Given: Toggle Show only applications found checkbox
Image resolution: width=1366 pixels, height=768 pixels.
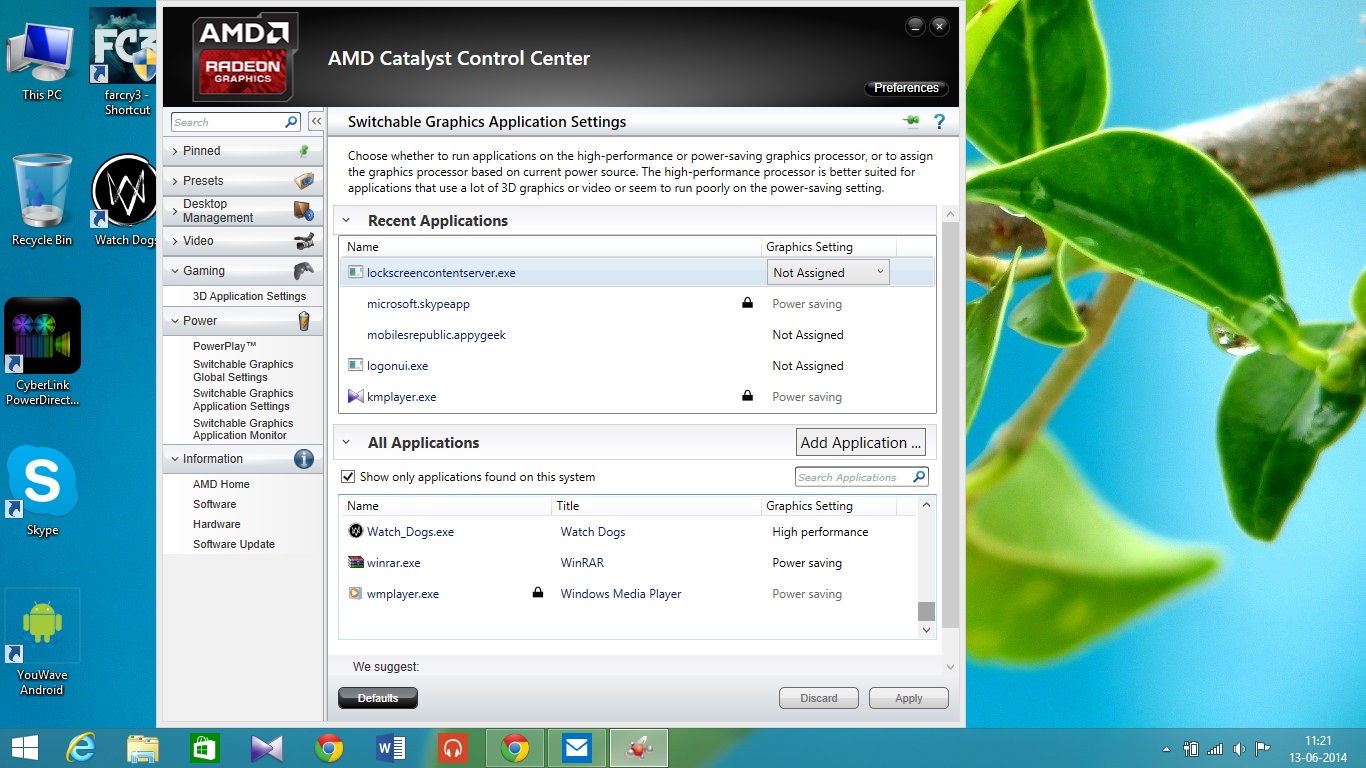Looking at the screenshot, I should [348, 477].
